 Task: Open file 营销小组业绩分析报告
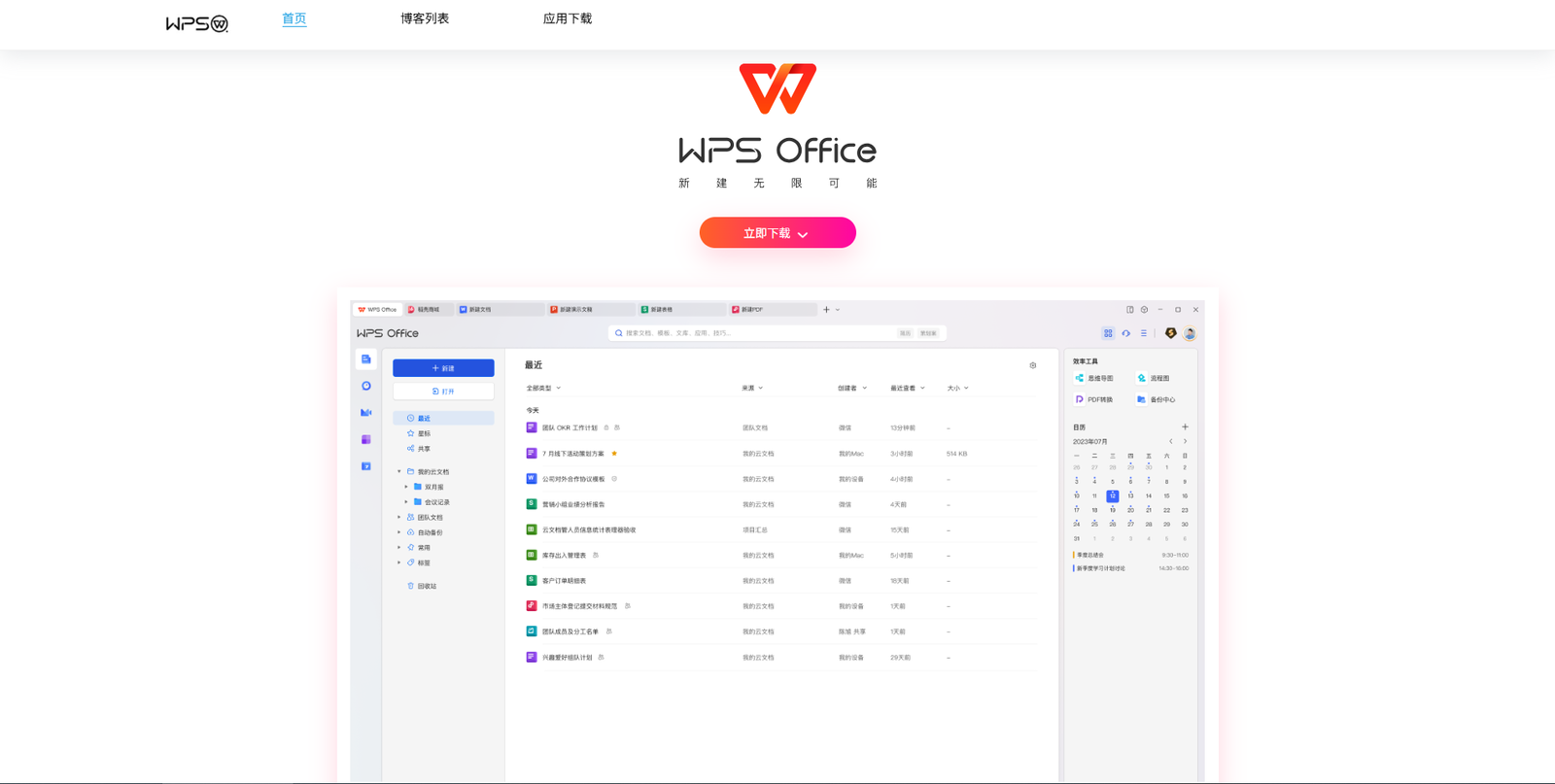(x=573, y=504)
